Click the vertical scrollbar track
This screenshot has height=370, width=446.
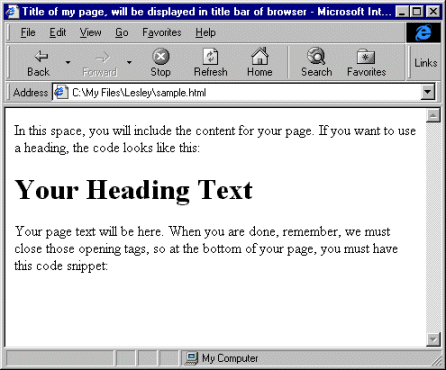(x=433, y=228)
